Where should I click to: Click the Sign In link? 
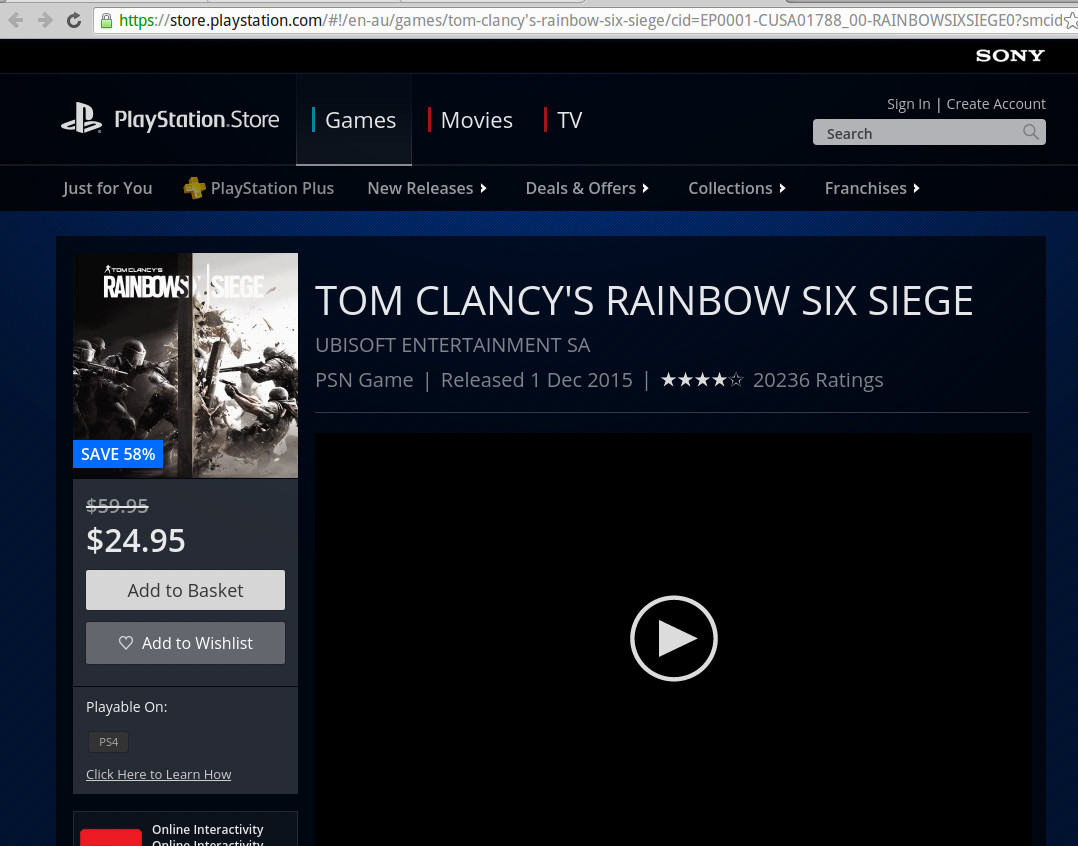(x=908, y=104)
